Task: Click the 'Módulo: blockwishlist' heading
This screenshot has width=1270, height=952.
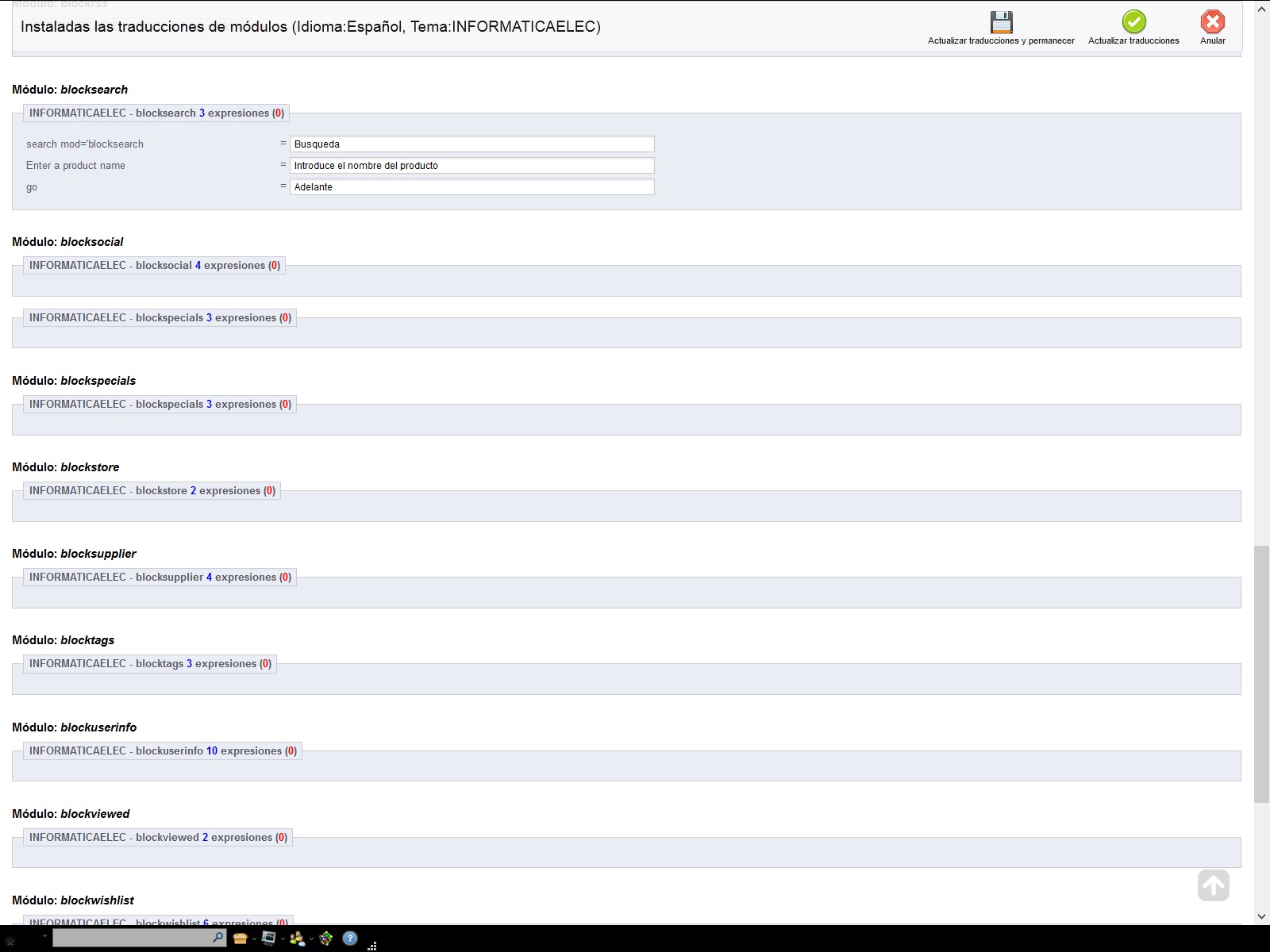Action: [x=73, y=900]
